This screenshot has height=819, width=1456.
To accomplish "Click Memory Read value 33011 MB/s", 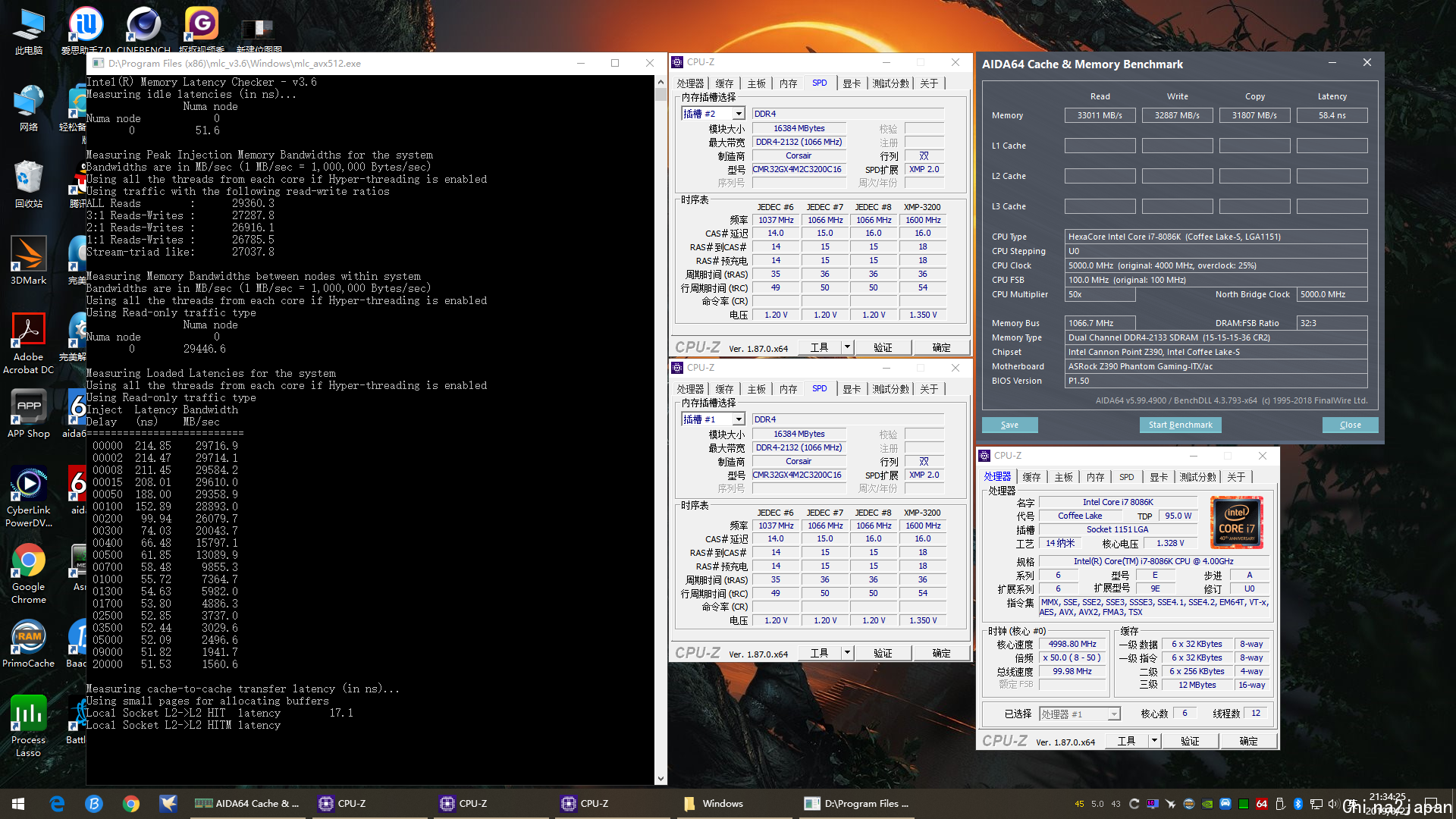I will [x=1100, y=115].
